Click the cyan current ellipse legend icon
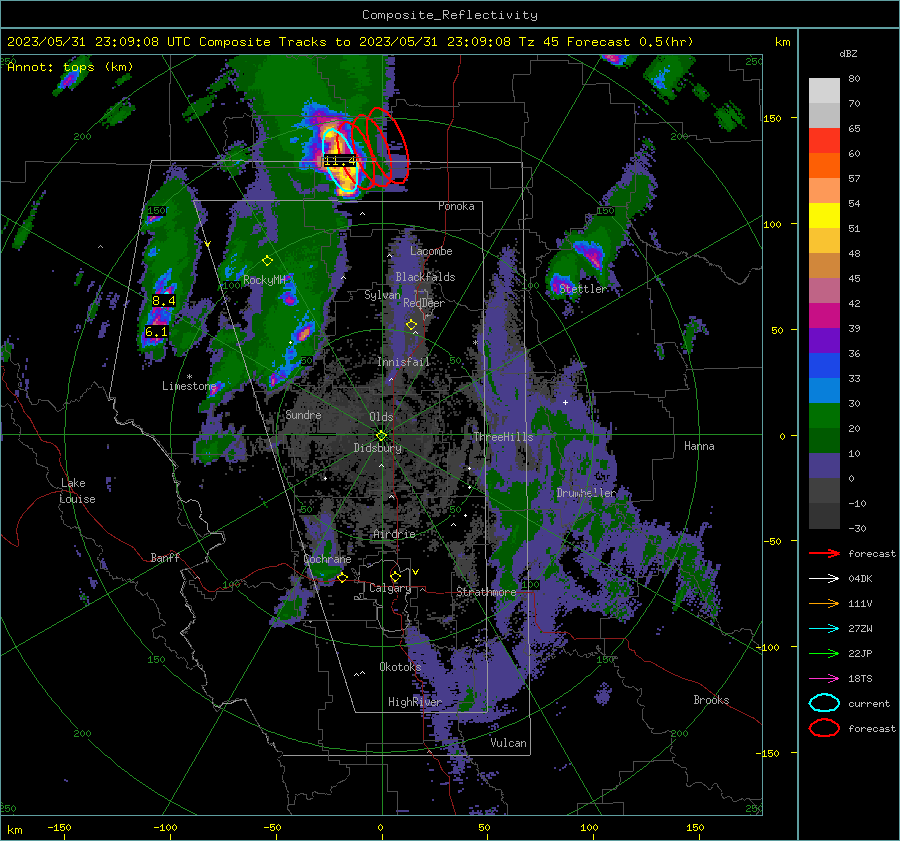 coord(824,703)
